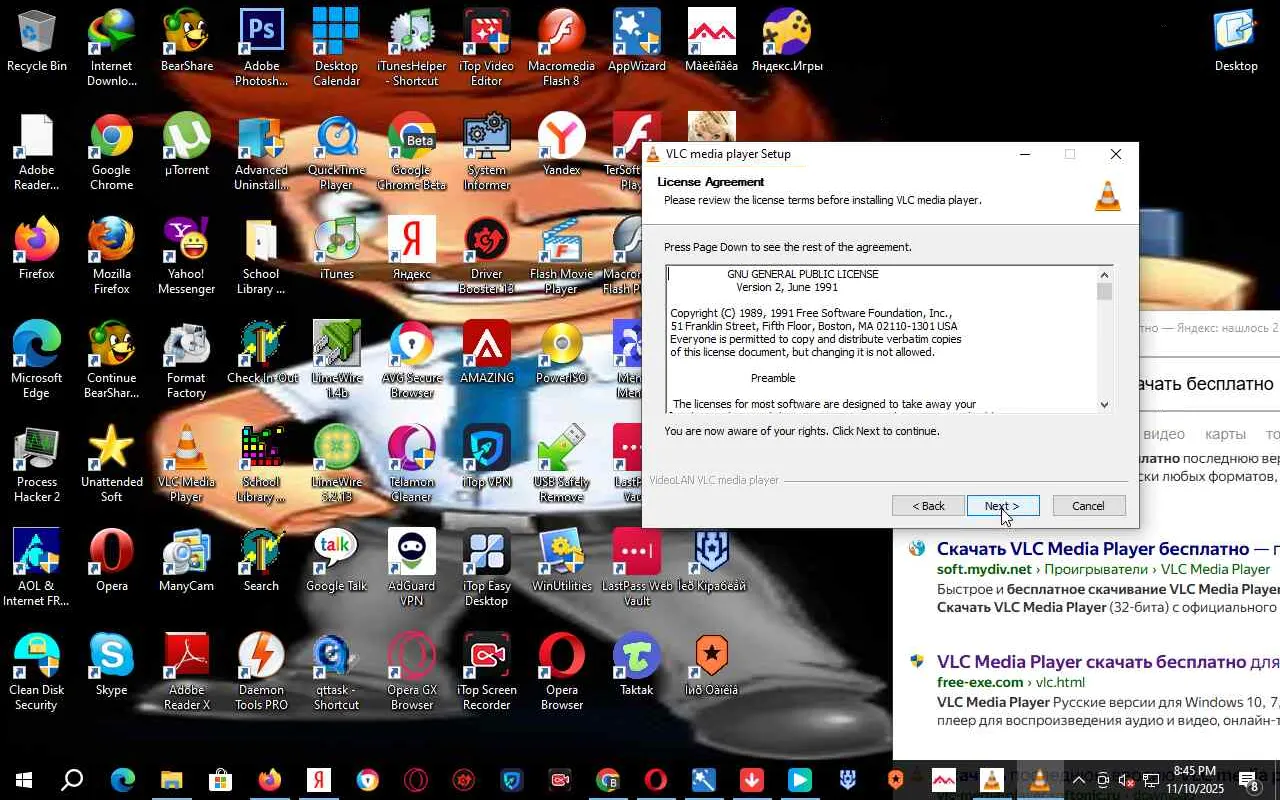Image resolution: width=1280 pixels, height=800 pixels.
Task: Select the Telamon Cleaner desktop shortcut
Action: tap(412, 464)
